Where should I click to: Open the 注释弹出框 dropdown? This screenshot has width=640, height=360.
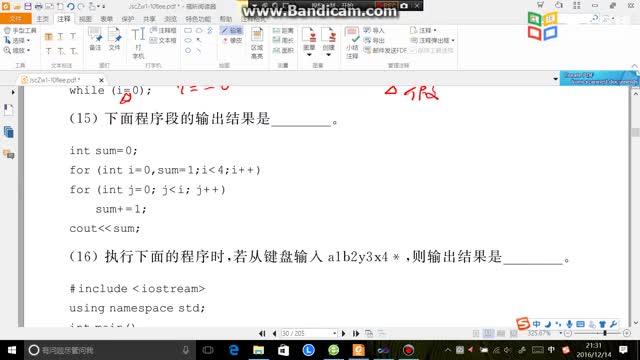(432, 40)
